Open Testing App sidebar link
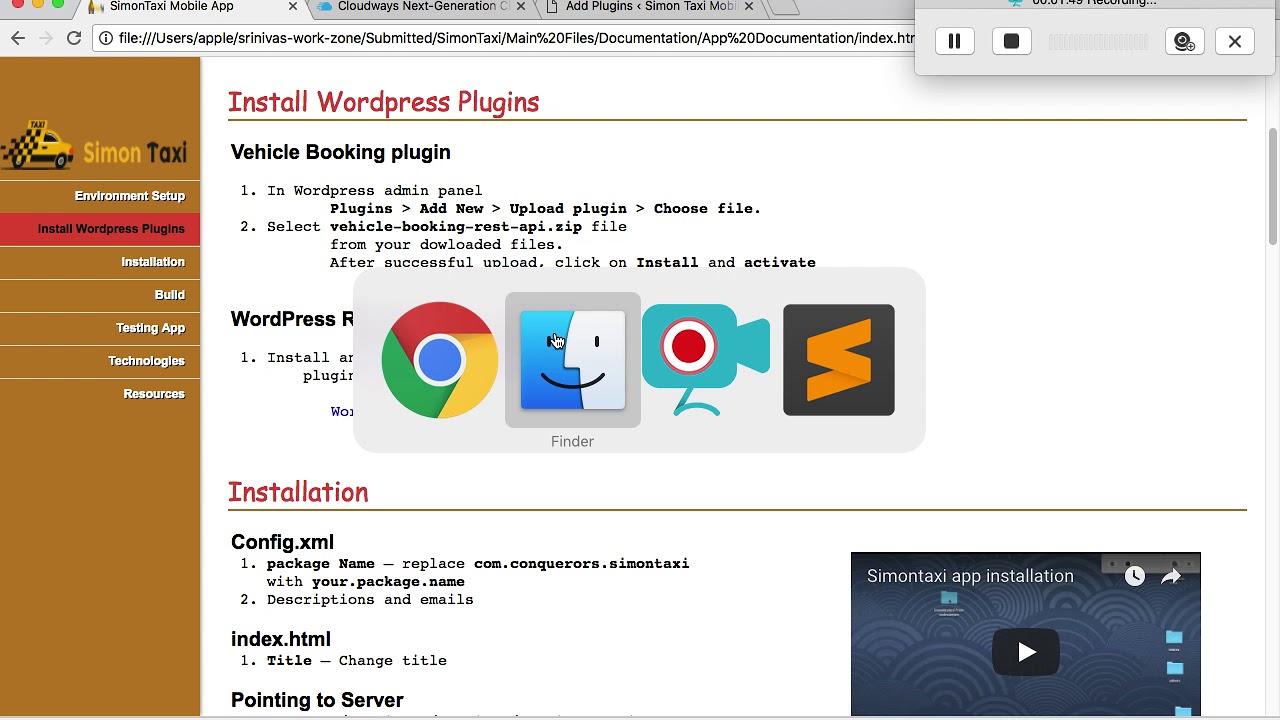This screenshot has width=1280, height=720. (x=151, y=328)
